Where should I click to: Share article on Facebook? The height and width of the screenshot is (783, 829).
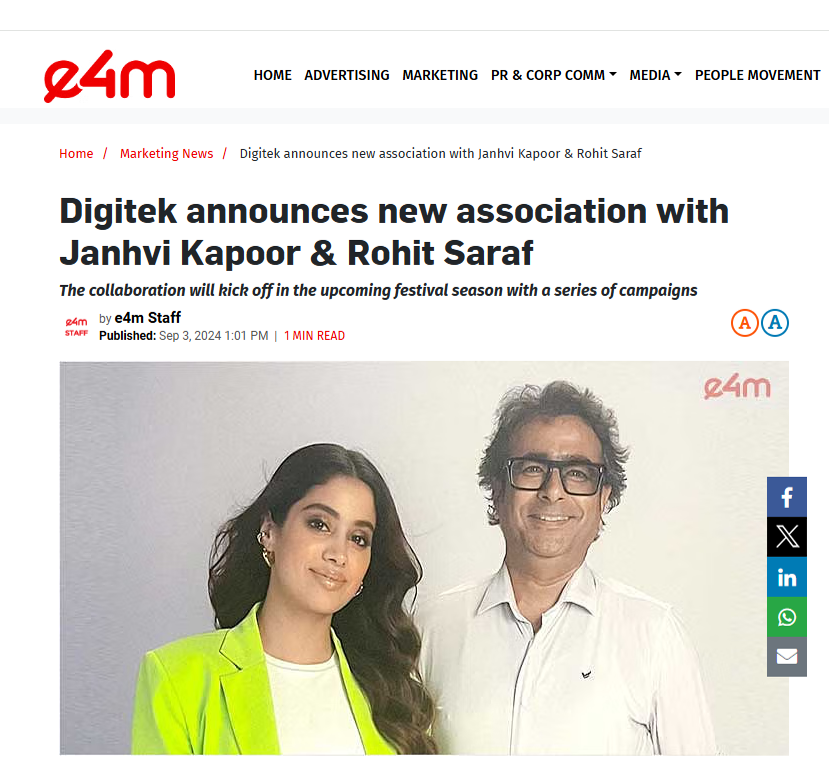coord(787,497)
